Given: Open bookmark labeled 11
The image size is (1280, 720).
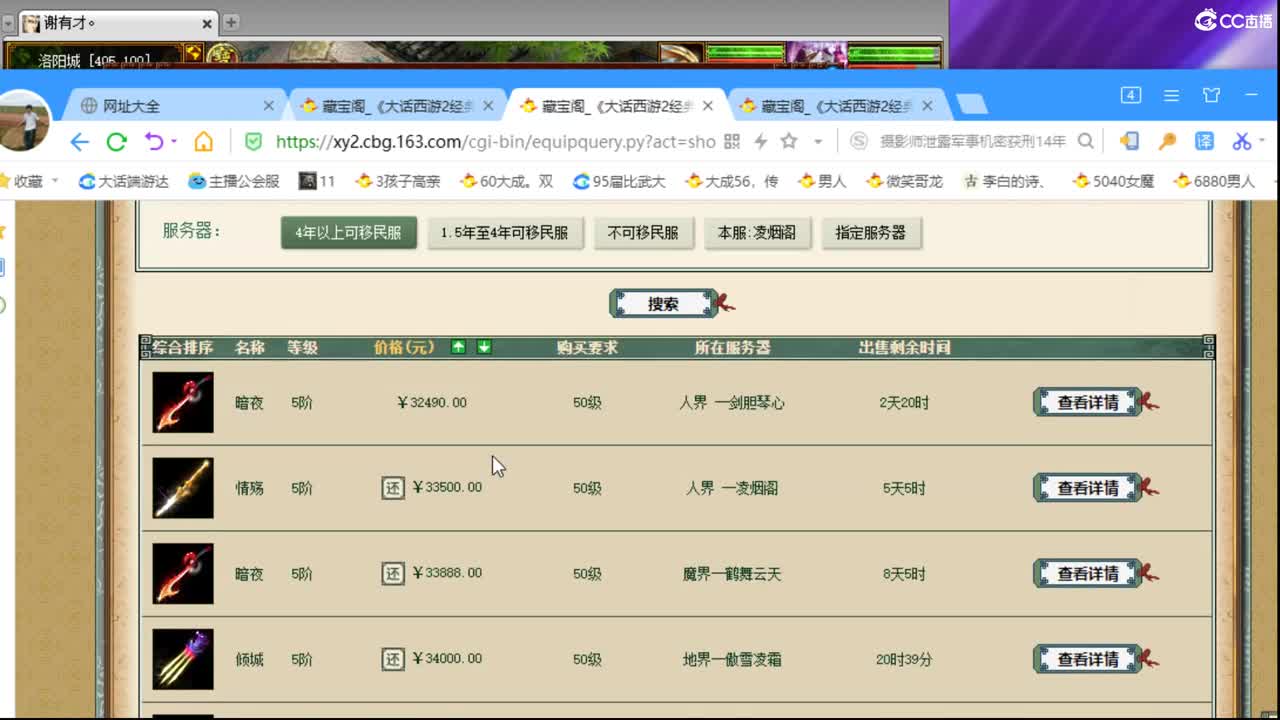Looking at the screenshot, I should 317,182.
